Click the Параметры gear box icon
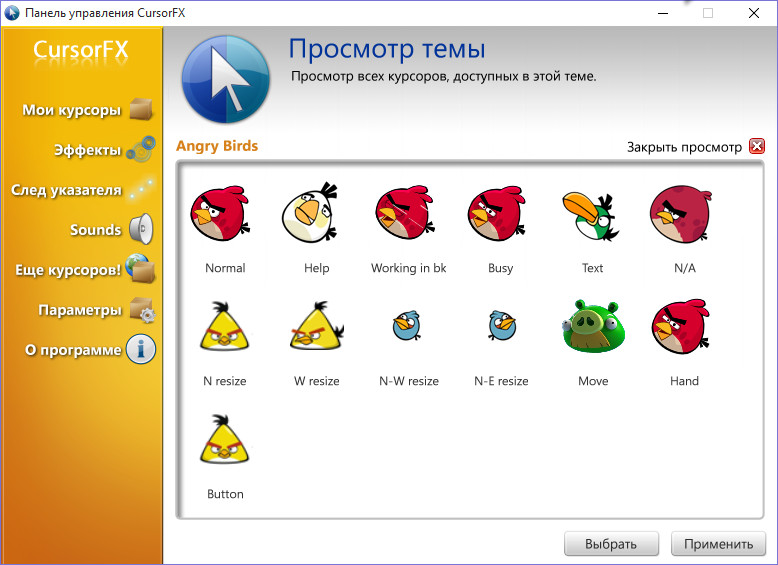 tap(140, 311)
